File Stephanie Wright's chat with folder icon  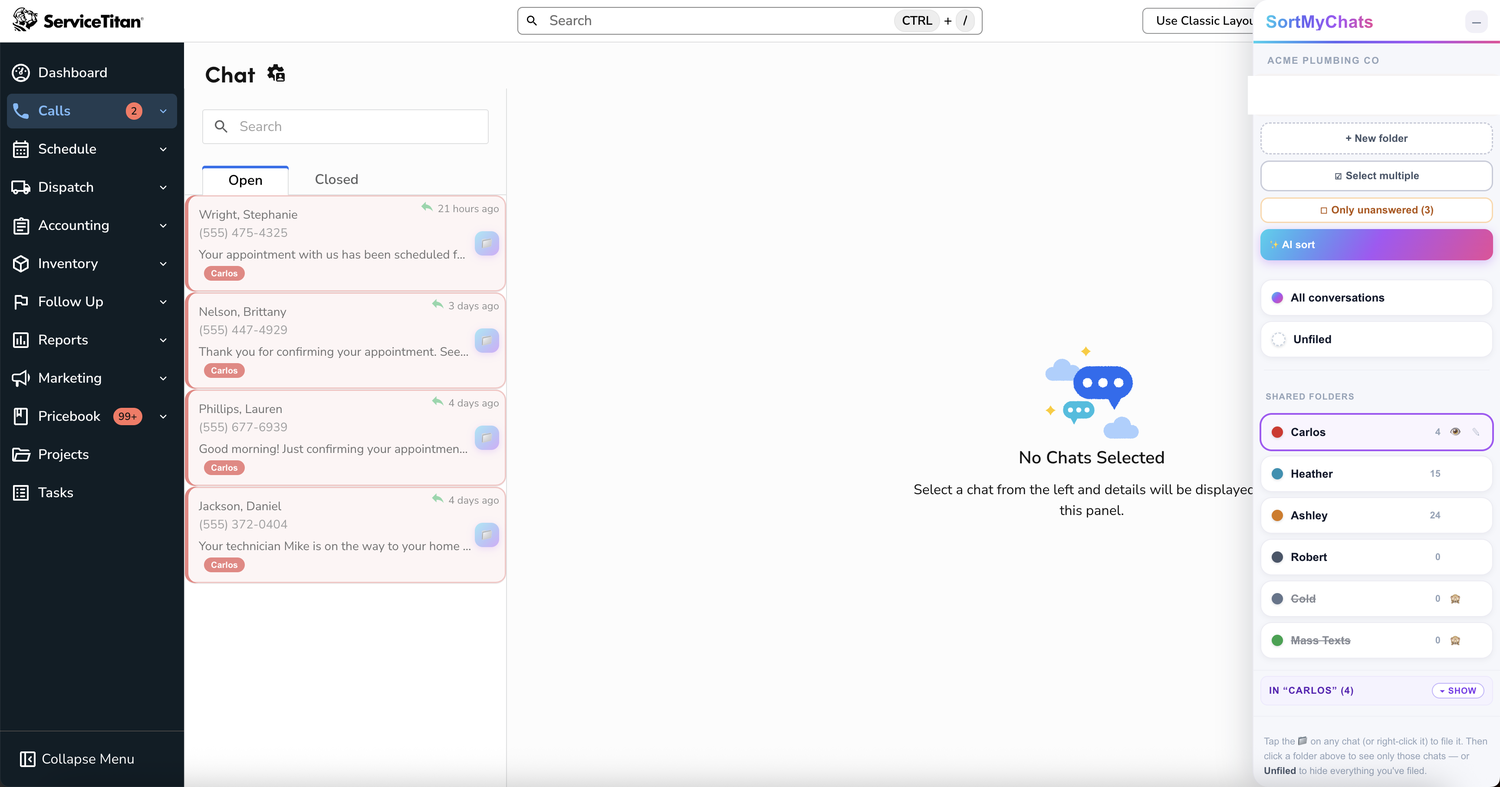(487, 243)
